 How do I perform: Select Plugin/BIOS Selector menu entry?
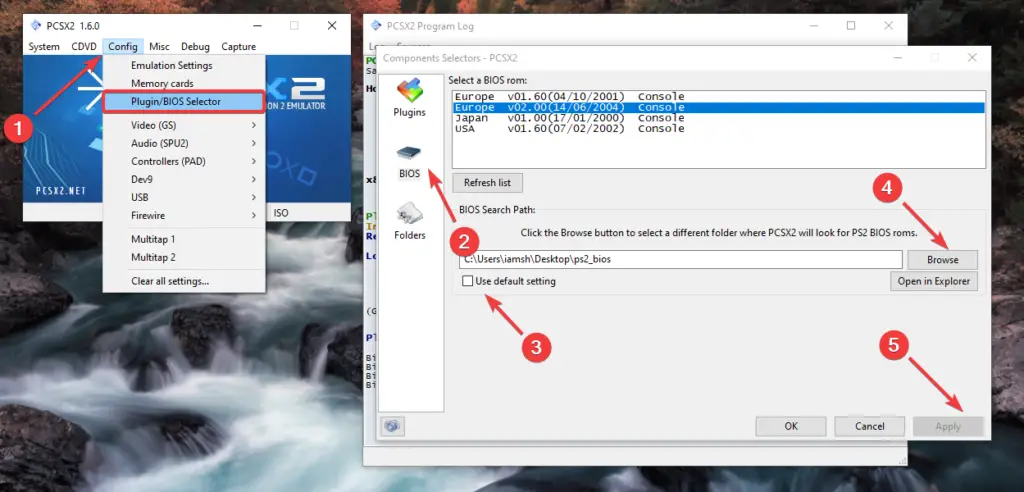click(x=184, y=102)
